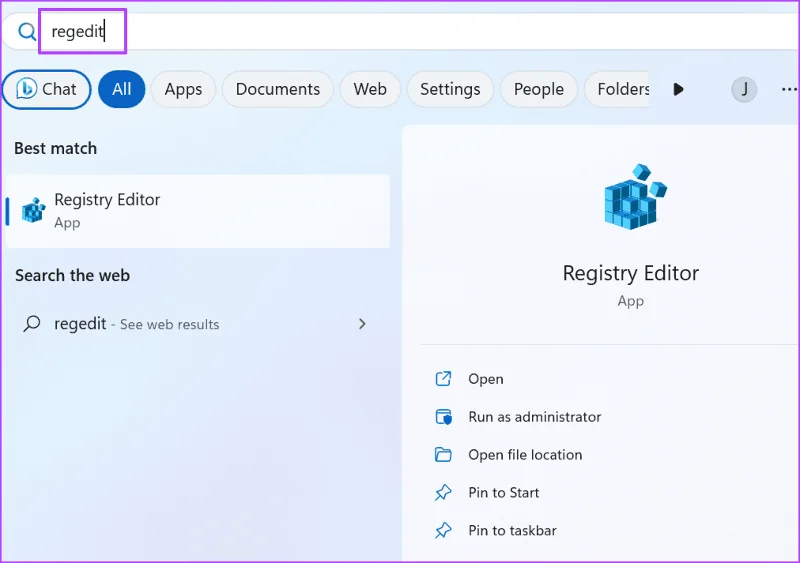The image size is (800, 563).
Task: Click the search magnifier icon
Action: (x=27, y=32)
